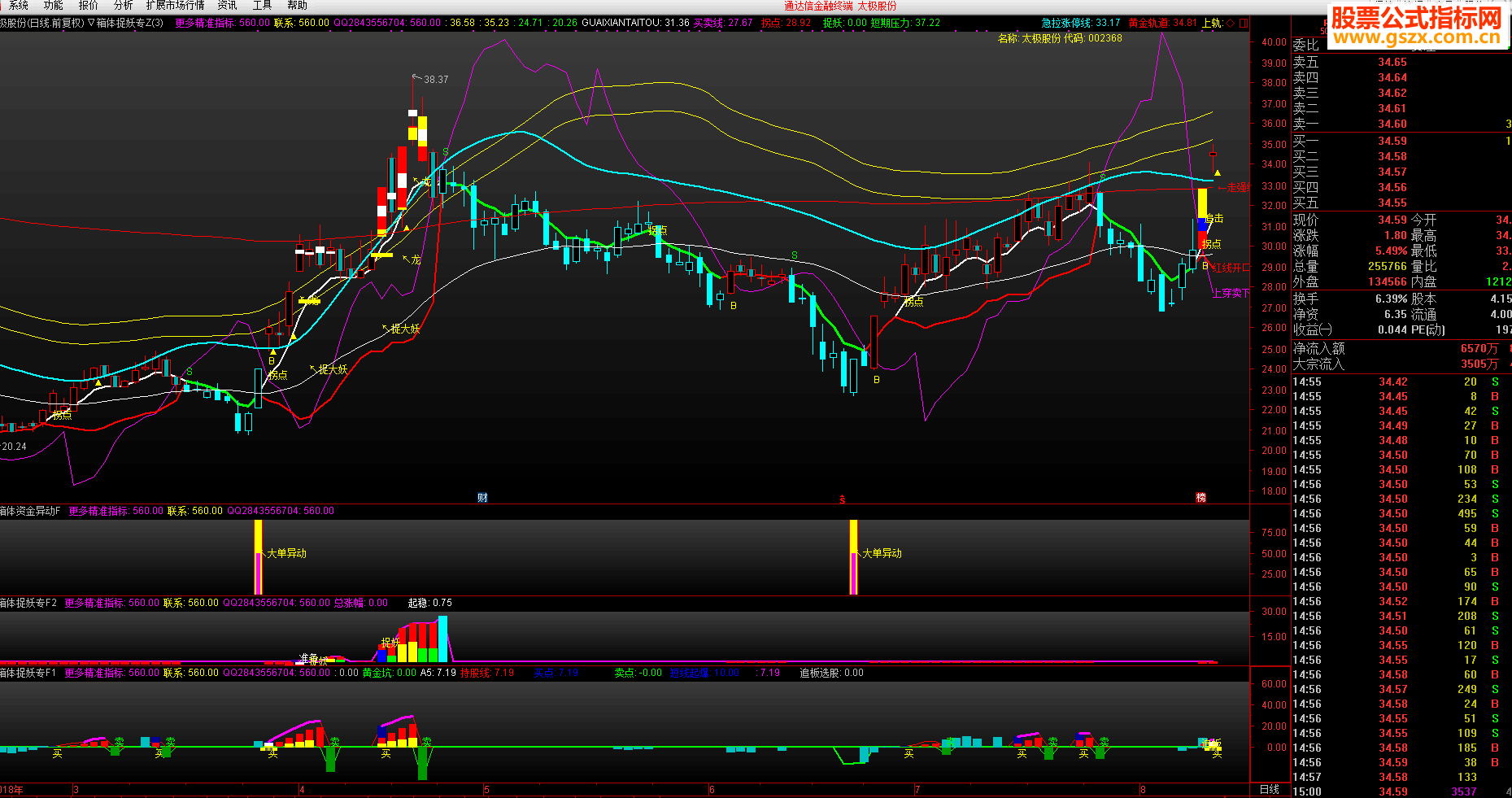Click the 委比 label in quote panel
Viewport: 1512px width, 798px height.
(x=1305, y=46)
